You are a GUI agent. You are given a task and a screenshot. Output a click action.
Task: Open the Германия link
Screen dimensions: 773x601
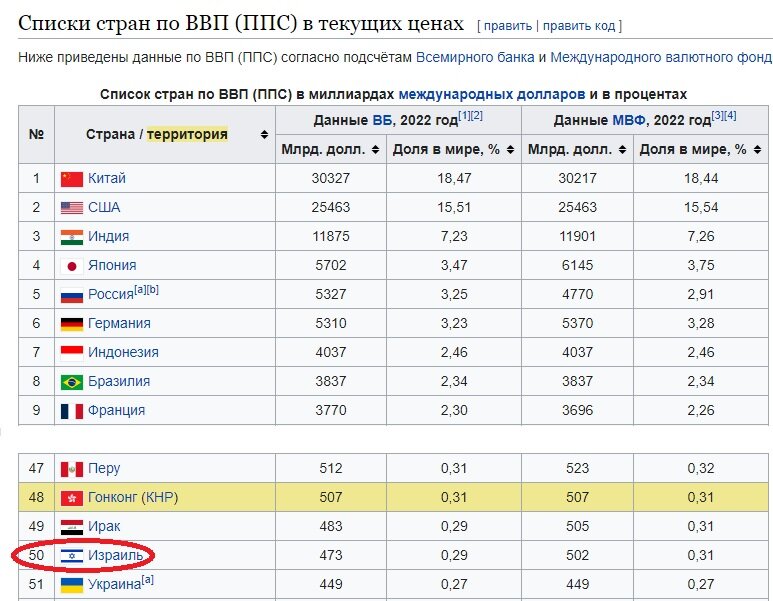[x=119, y=323]
